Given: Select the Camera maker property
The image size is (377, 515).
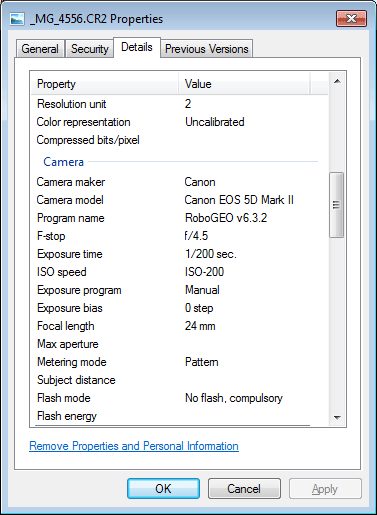Looking at the screenshot, I should pos(71,182).
